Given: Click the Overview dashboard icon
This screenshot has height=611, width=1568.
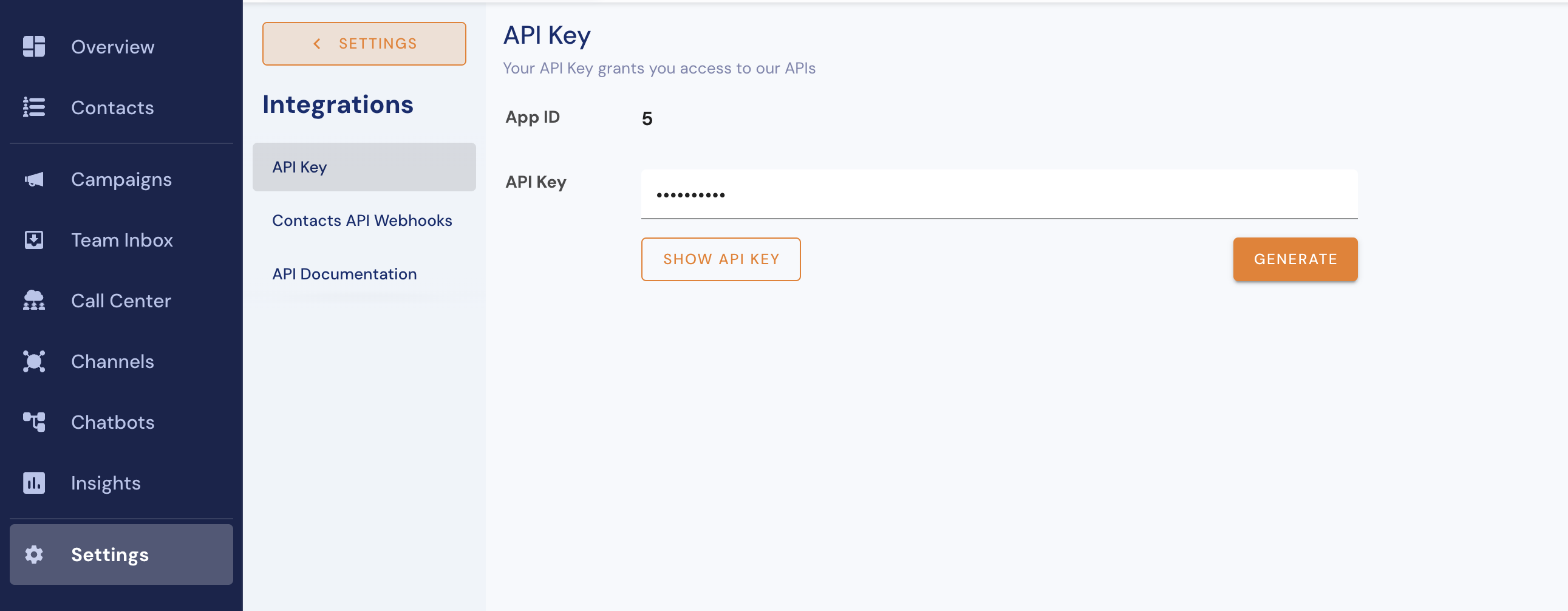Looking at the screenshot, I should tap(34, 46).
